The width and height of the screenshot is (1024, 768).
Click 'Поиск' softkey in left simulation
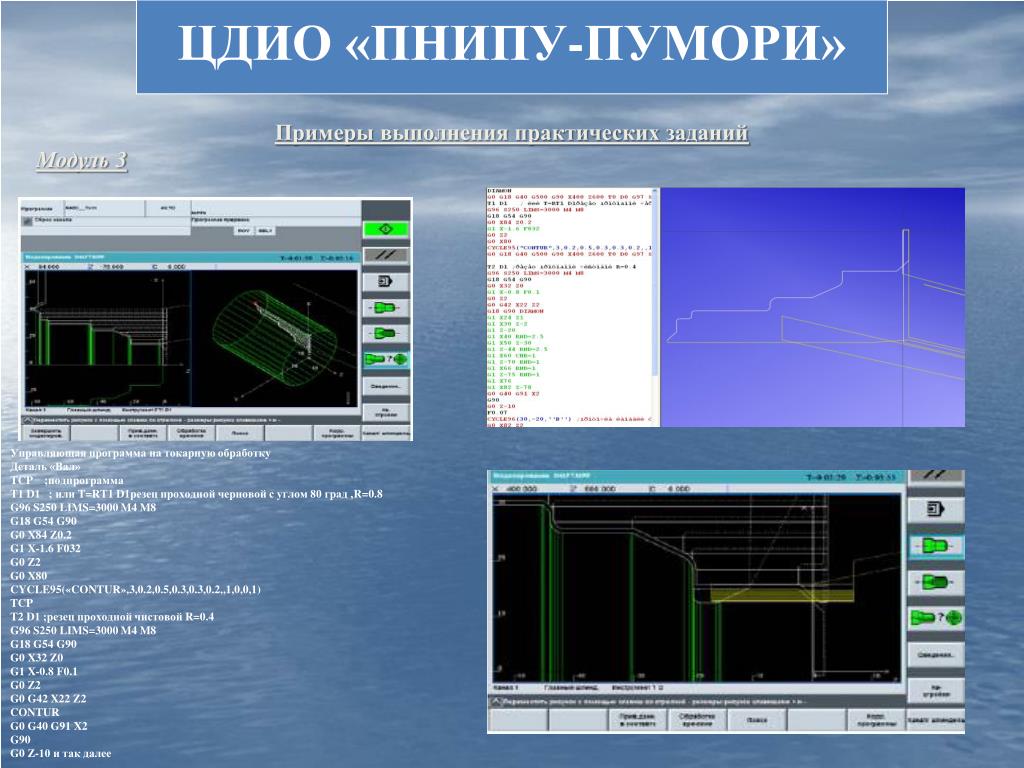pyautogui.click(x=240, y=434)
